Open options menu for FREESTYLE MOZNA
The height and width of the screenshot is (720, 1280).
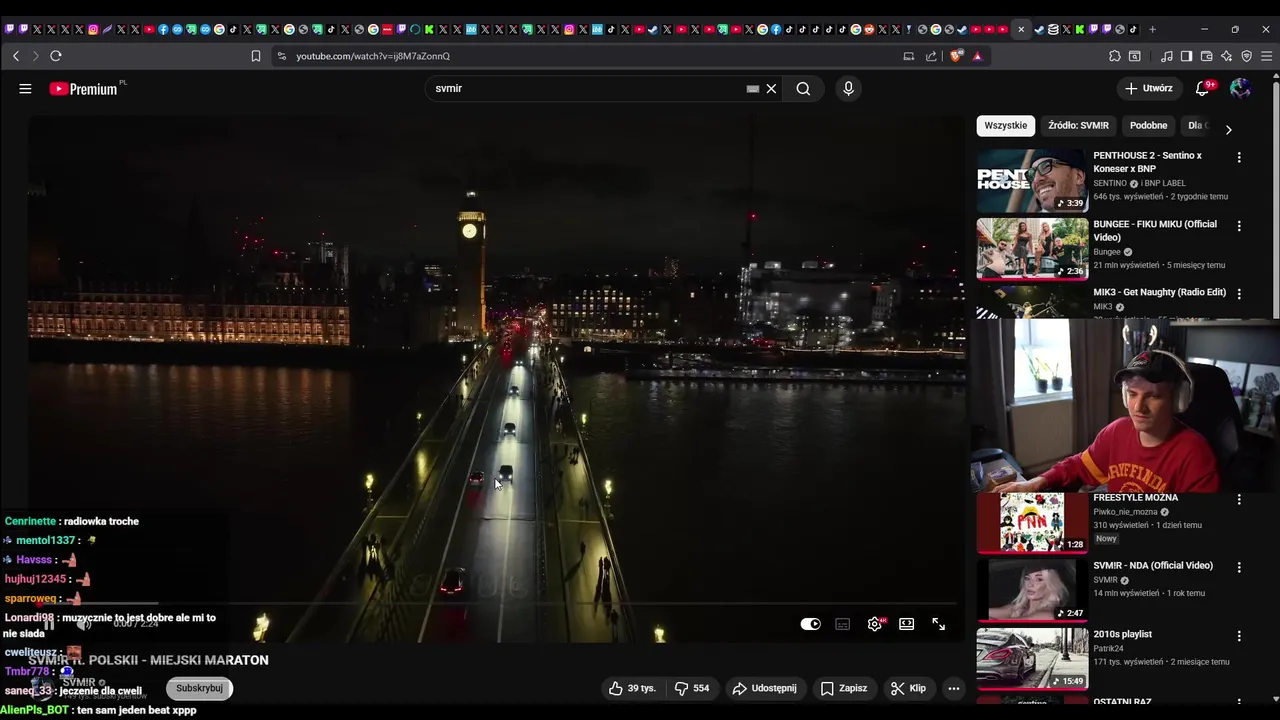point(1239,499)
